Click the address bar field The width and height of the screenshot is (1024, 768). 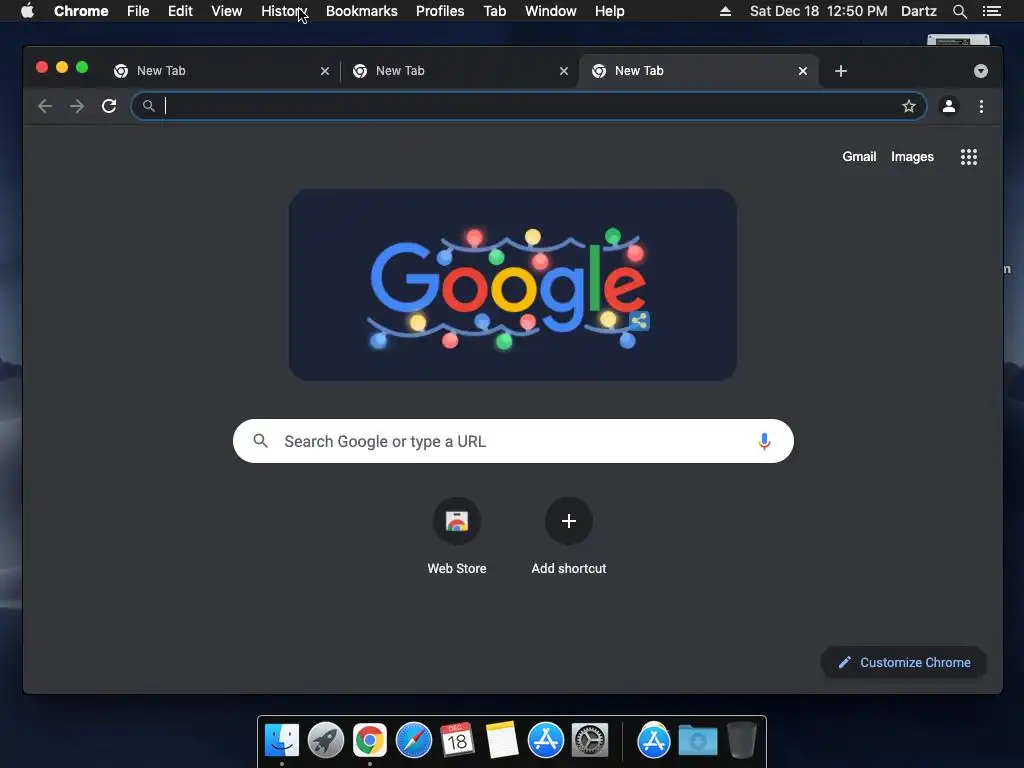(x=529, y=106)
